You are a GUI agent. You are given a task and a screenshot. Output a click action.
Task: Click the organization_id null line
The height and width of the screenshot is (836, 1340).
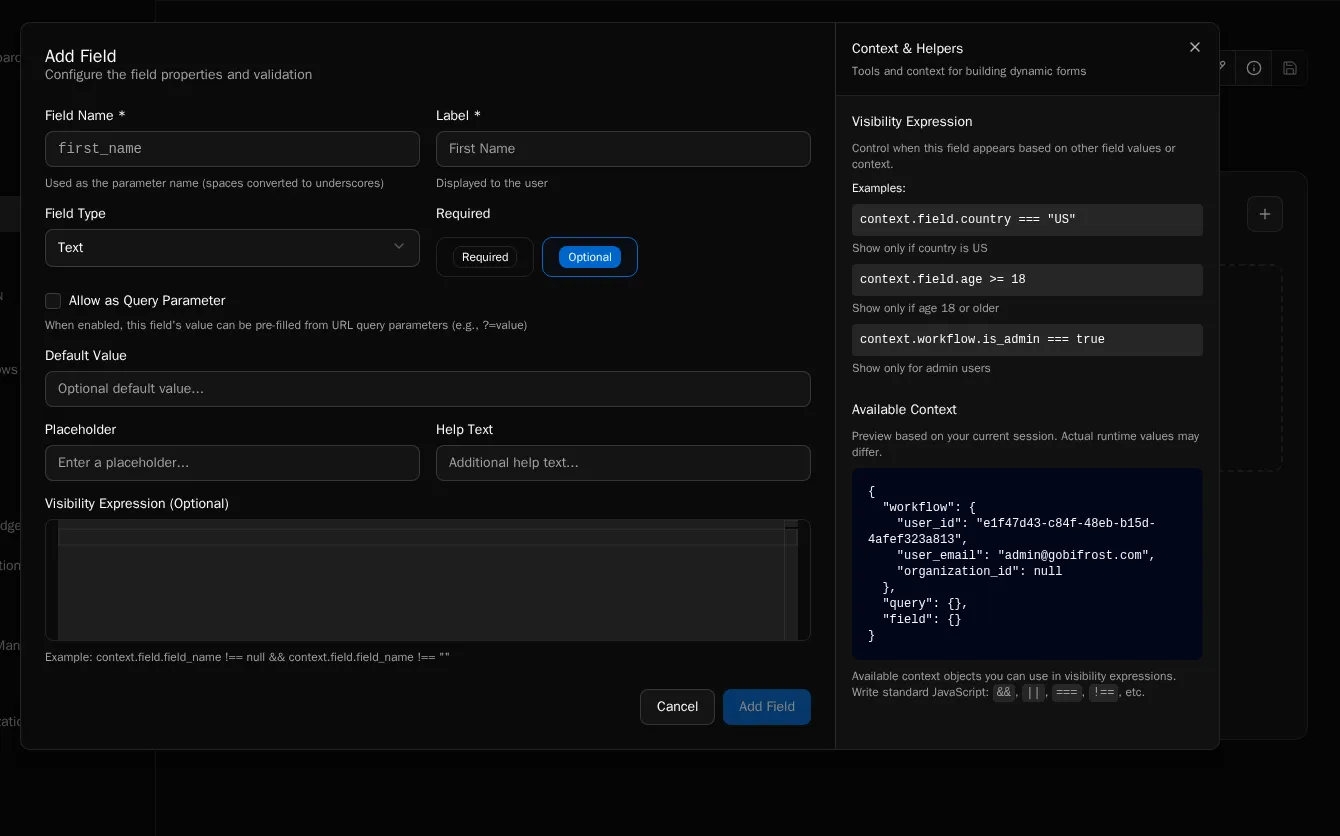pos(979,572)
